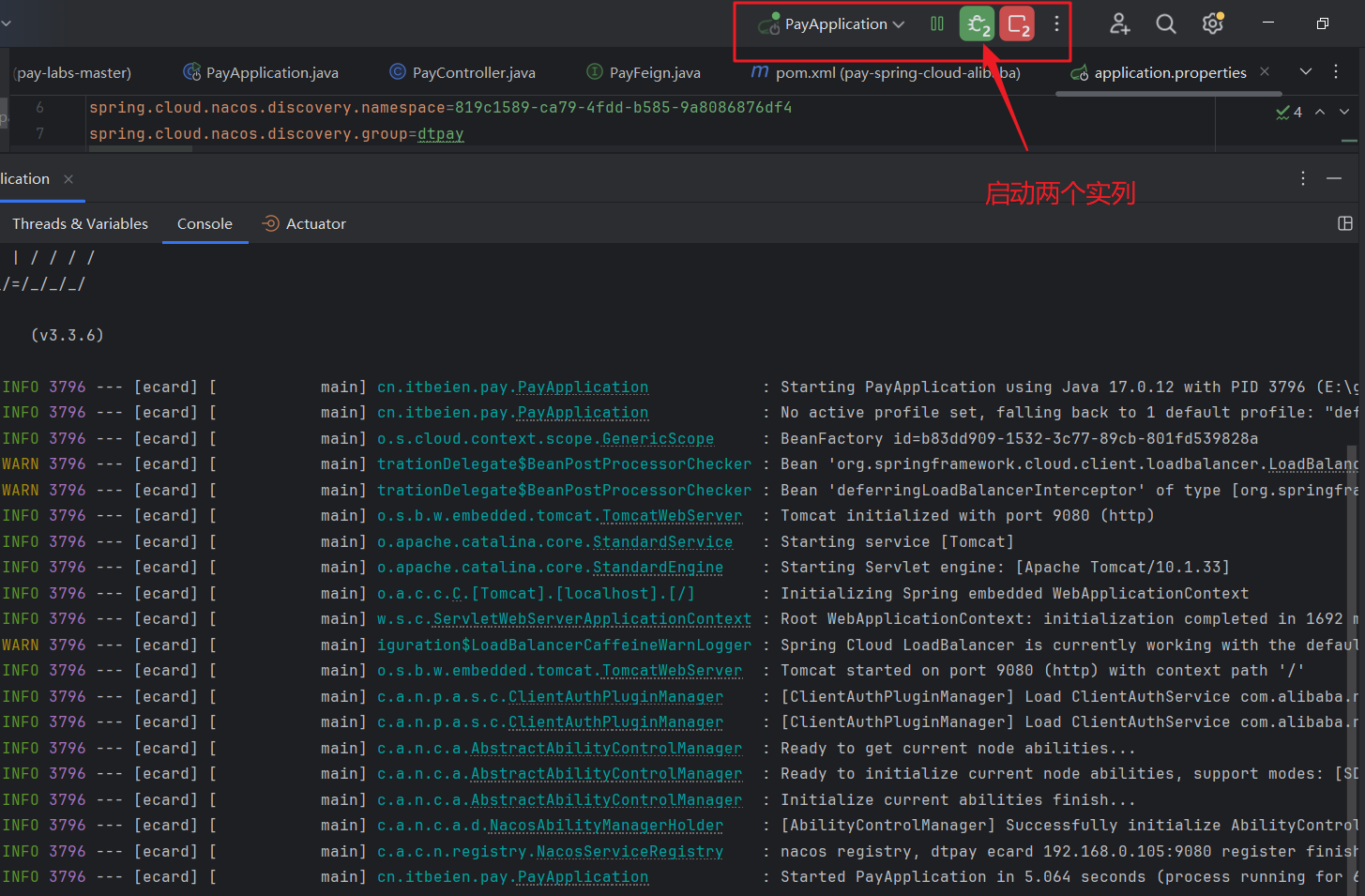Viewport: 1365px width, 896px height.
Task: Select the Console tab
Action: coord(205,224)
